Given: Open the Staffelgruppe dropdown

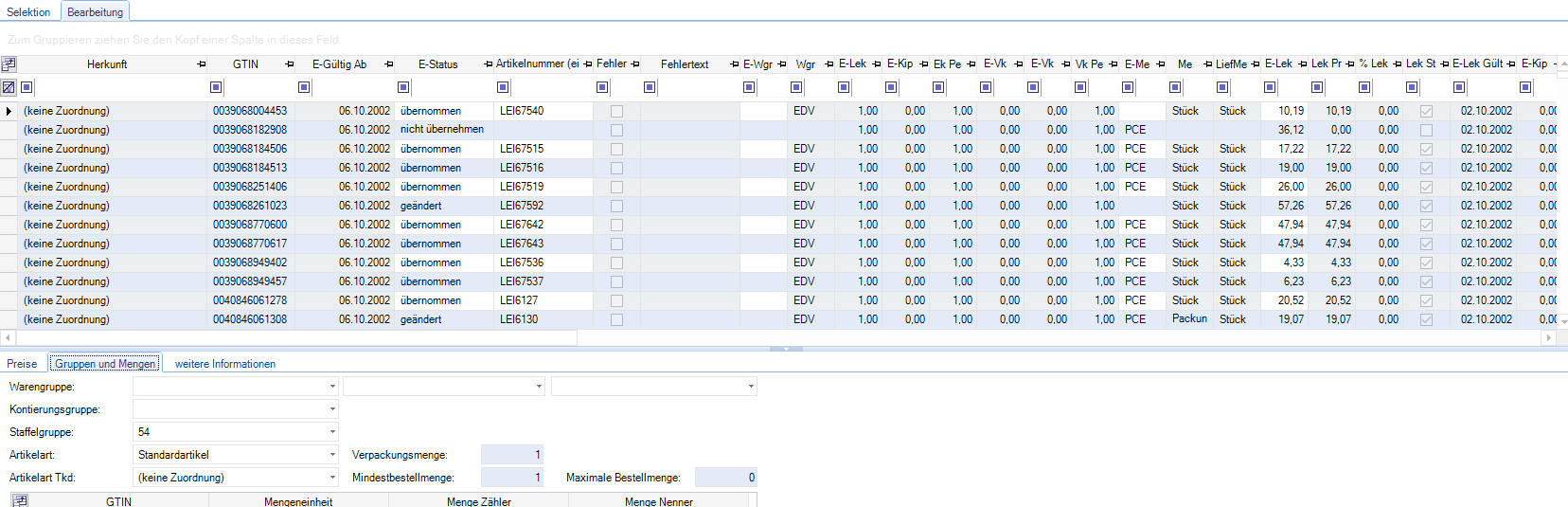Looking at the screenshot, I should click(x=332, y=432).
